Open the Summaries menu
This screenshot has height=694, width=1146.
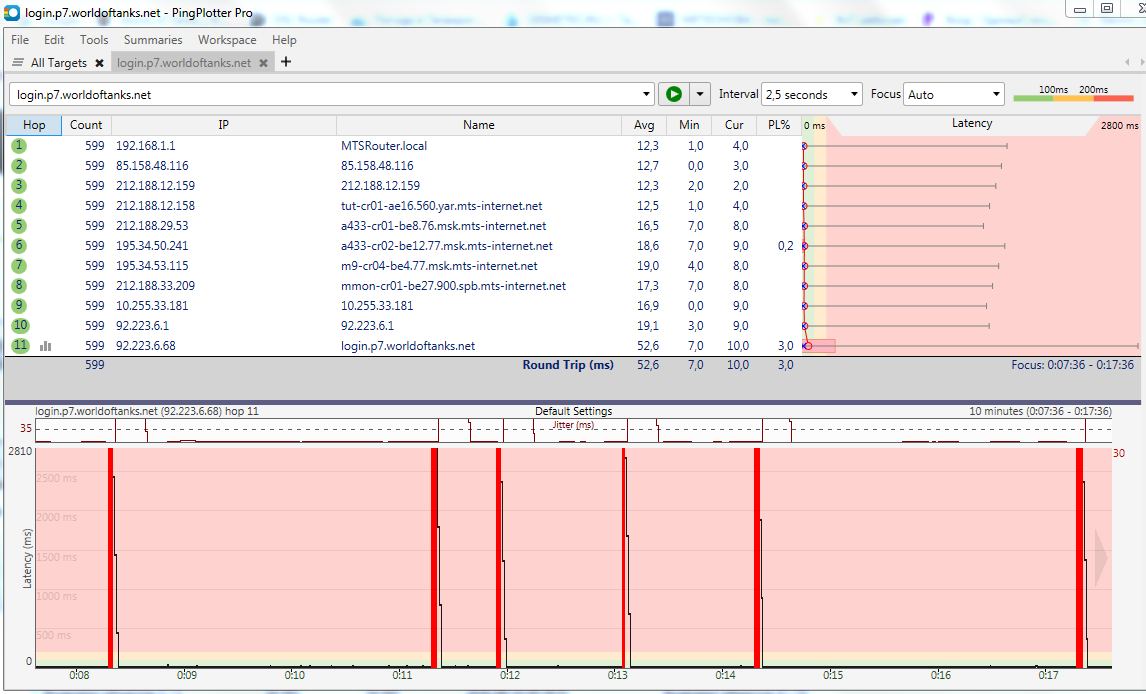(x=153, y=40)
